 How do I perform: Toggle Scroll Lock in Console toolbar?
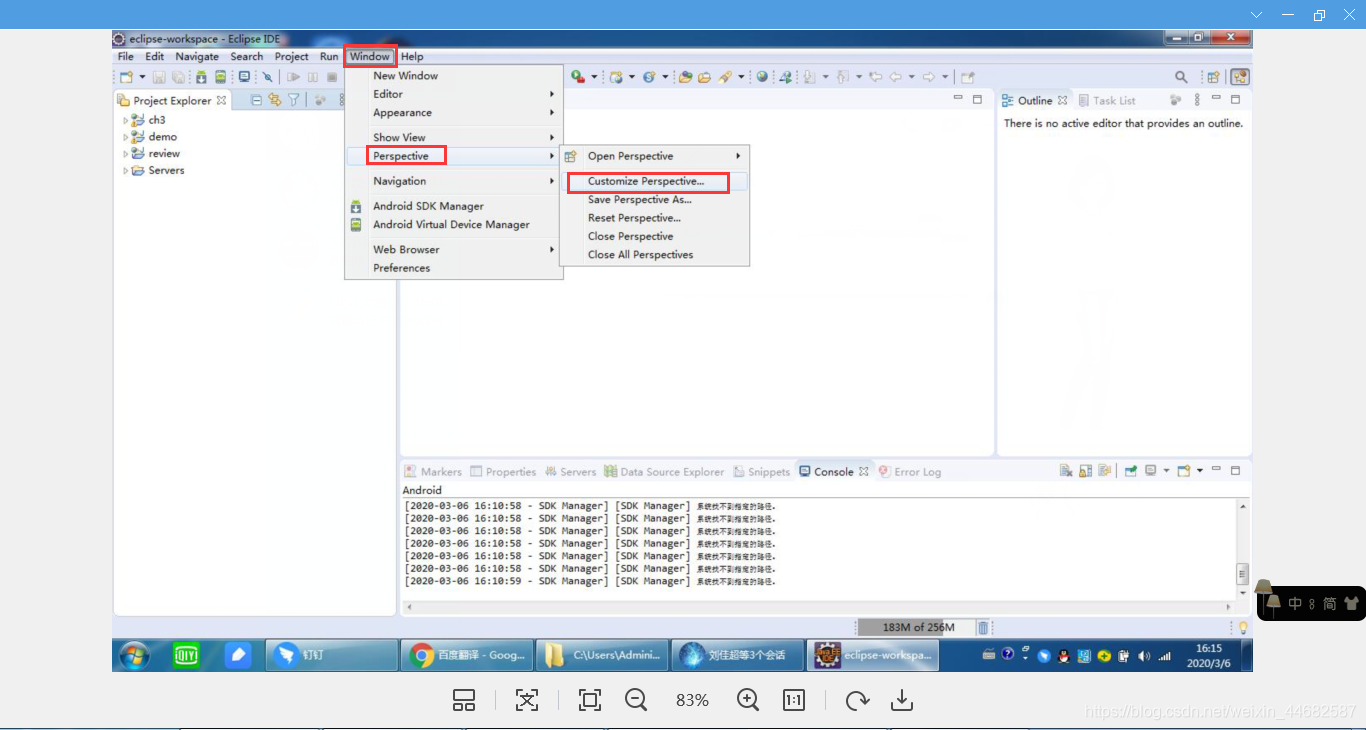coord(1085,471)
